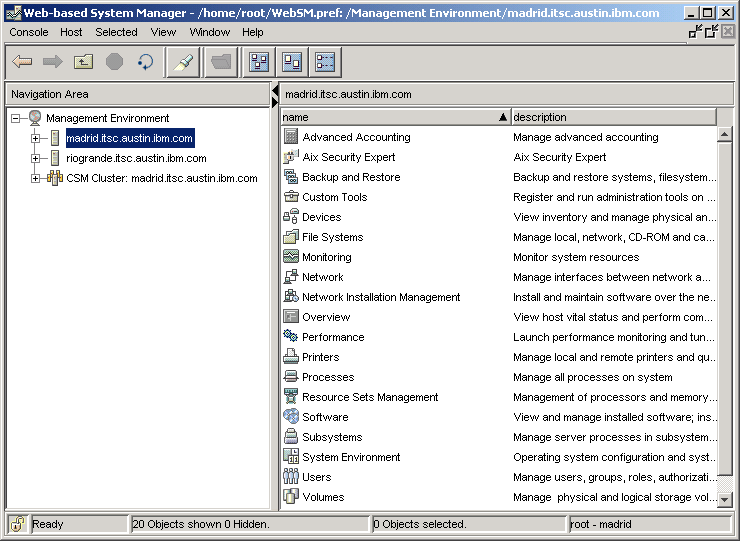
Task: Click the scrollbar down arrow
Action: [x=724, y=499]
